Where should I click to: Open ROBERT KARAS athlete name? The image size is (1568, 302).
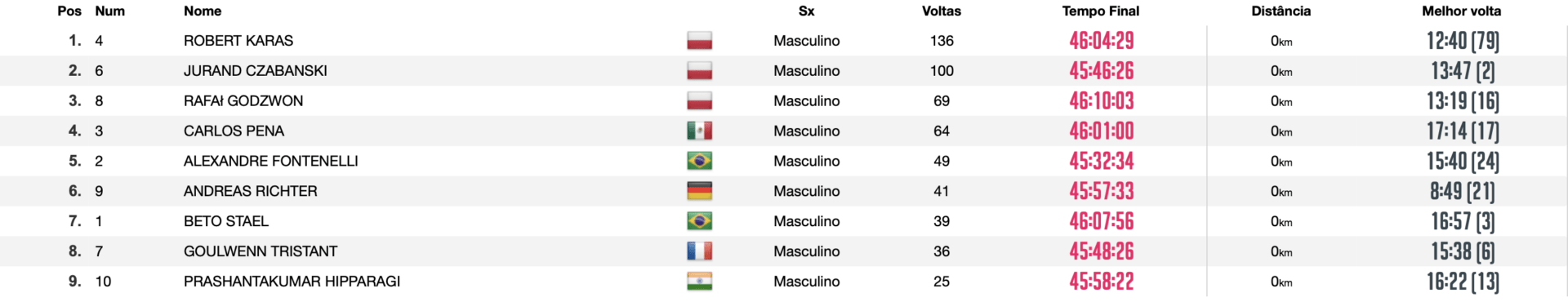click(x=238, y=41)
